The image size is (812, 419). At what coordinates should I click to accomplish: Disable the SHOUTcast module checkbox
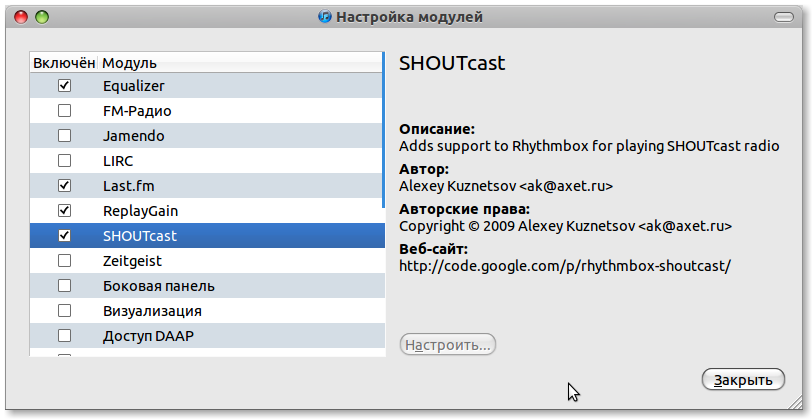64,236
